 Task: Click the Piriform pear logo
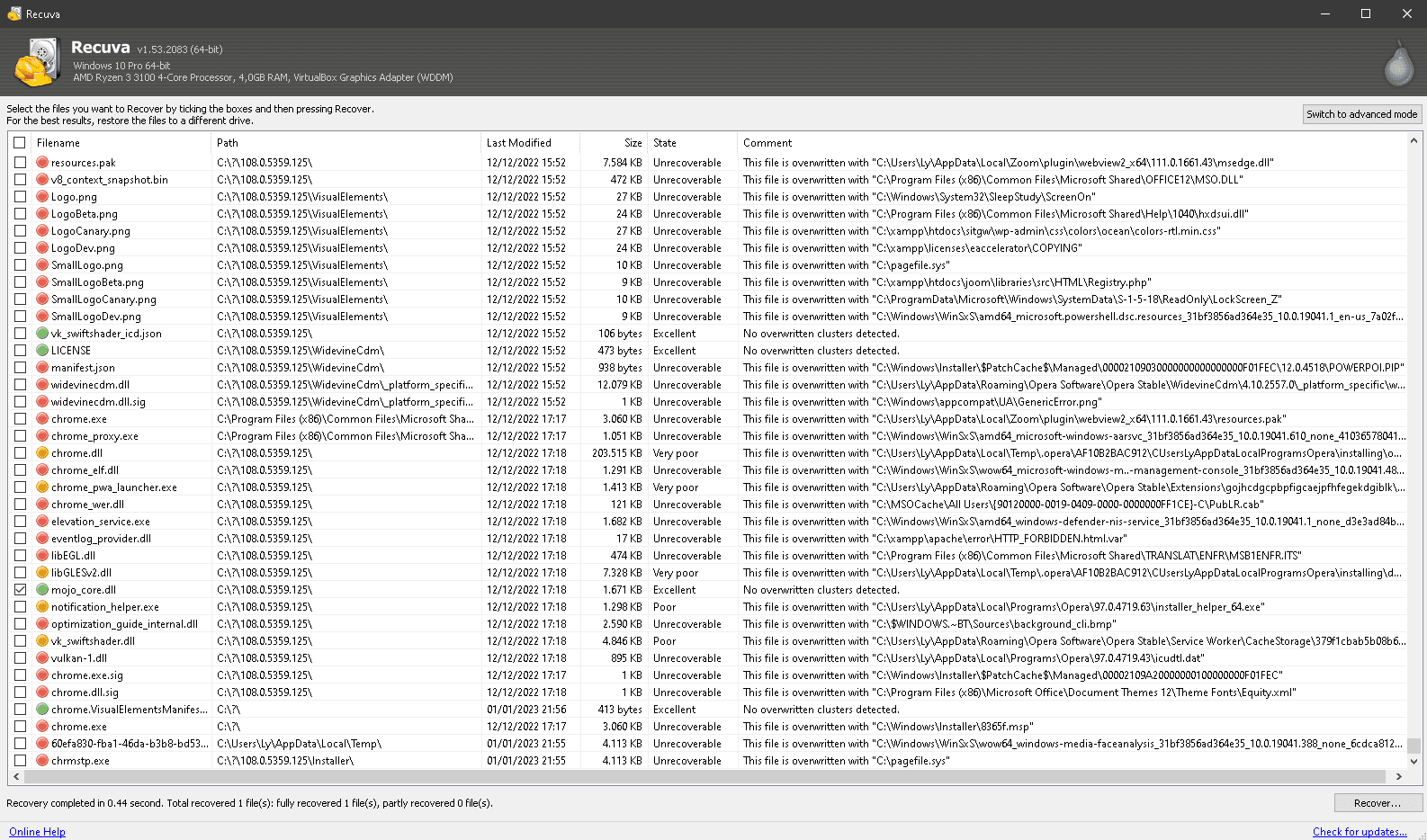(1399, 63)
